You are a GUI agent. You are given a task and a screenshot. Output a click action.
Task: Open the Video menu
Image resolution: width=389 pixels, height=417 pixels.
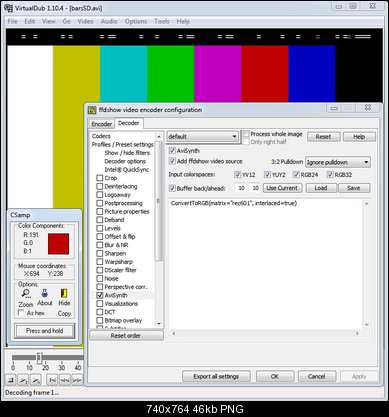click(86, 21)
